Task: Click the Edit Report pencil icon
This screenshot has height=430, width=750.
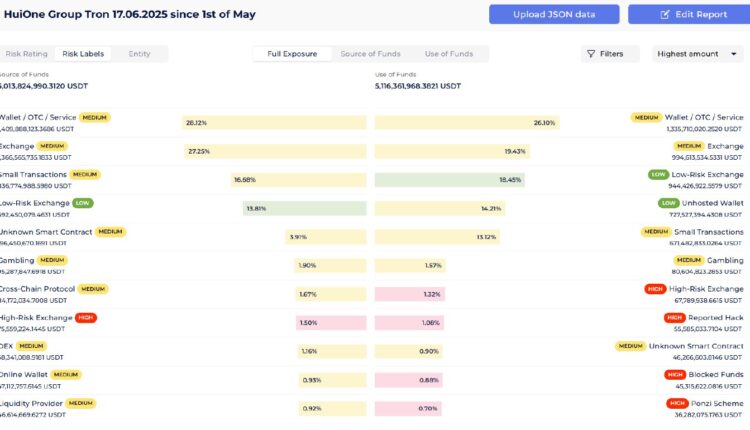Action: pyautogui.click(x=664, y=14)
